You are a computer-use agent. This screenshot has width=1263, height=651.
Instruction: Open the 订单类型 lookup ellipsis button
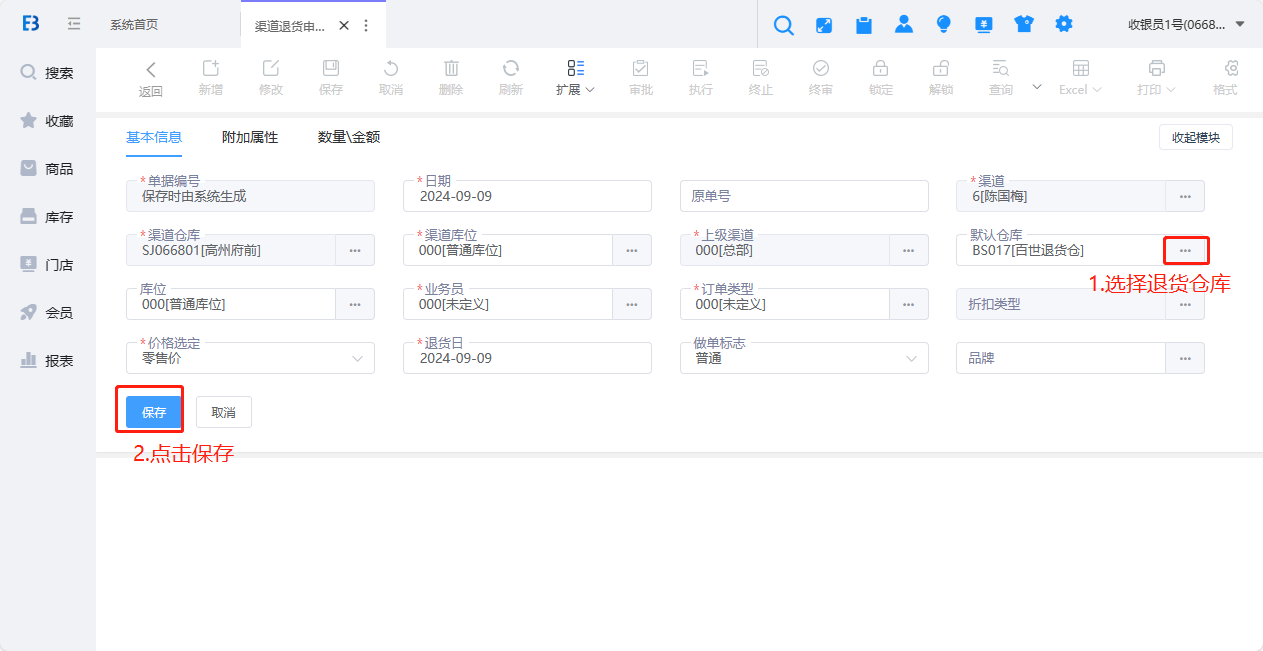click(909, 304)
